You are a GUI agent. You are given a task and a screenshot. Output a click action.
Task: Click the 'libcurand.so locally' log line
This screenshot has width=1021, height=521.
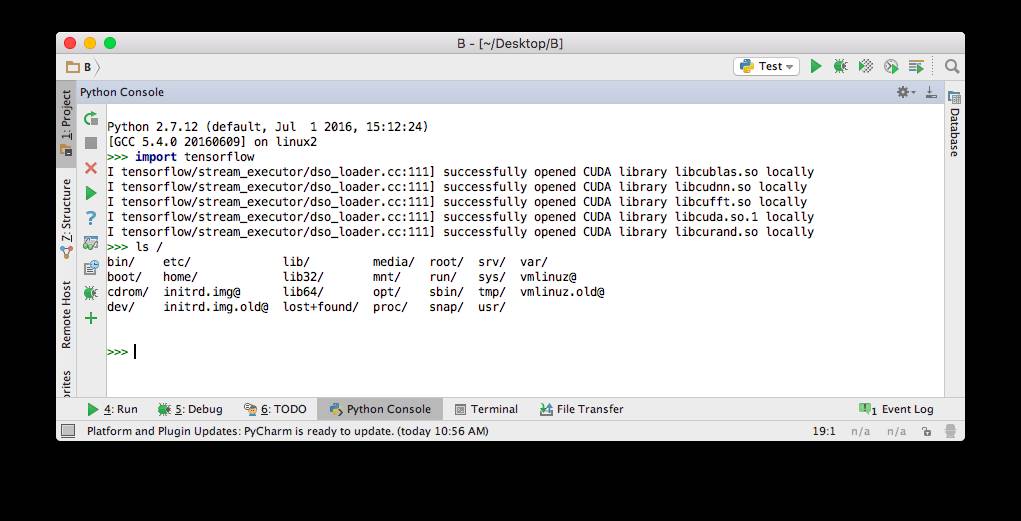pos(460,232)
